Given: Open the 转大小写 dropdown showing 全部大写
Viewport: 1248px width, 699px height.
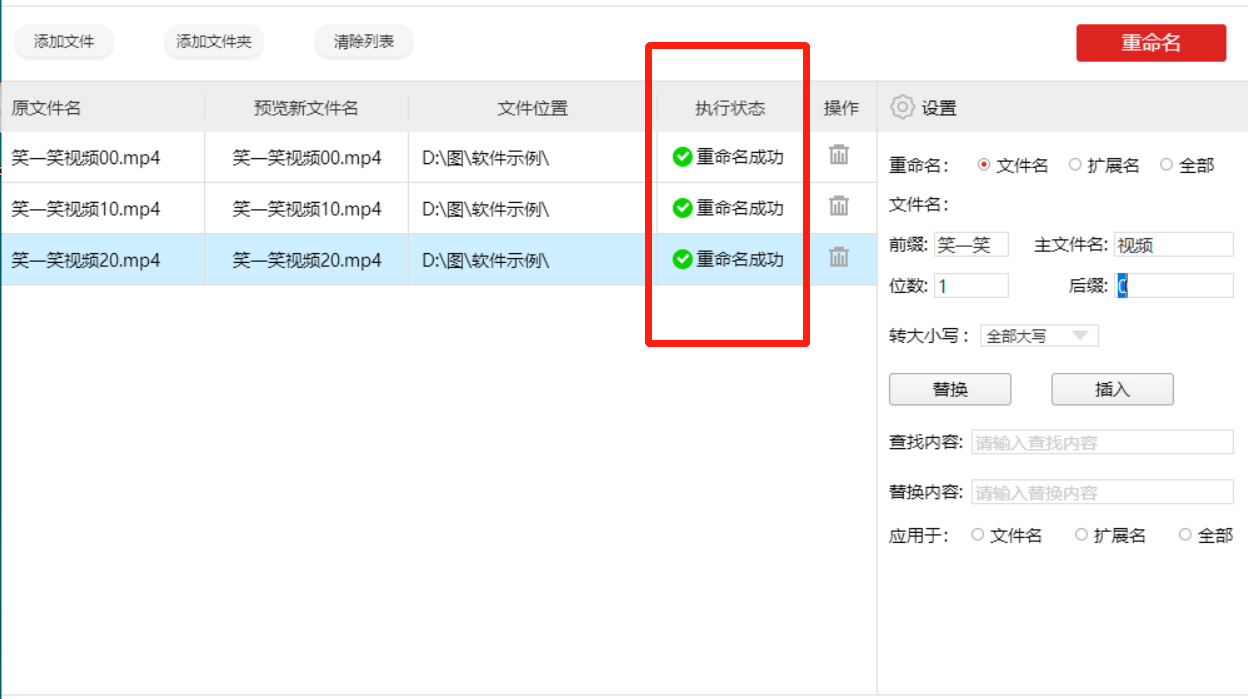Looking at the screenshot, I should click(x=1039, y=336).
